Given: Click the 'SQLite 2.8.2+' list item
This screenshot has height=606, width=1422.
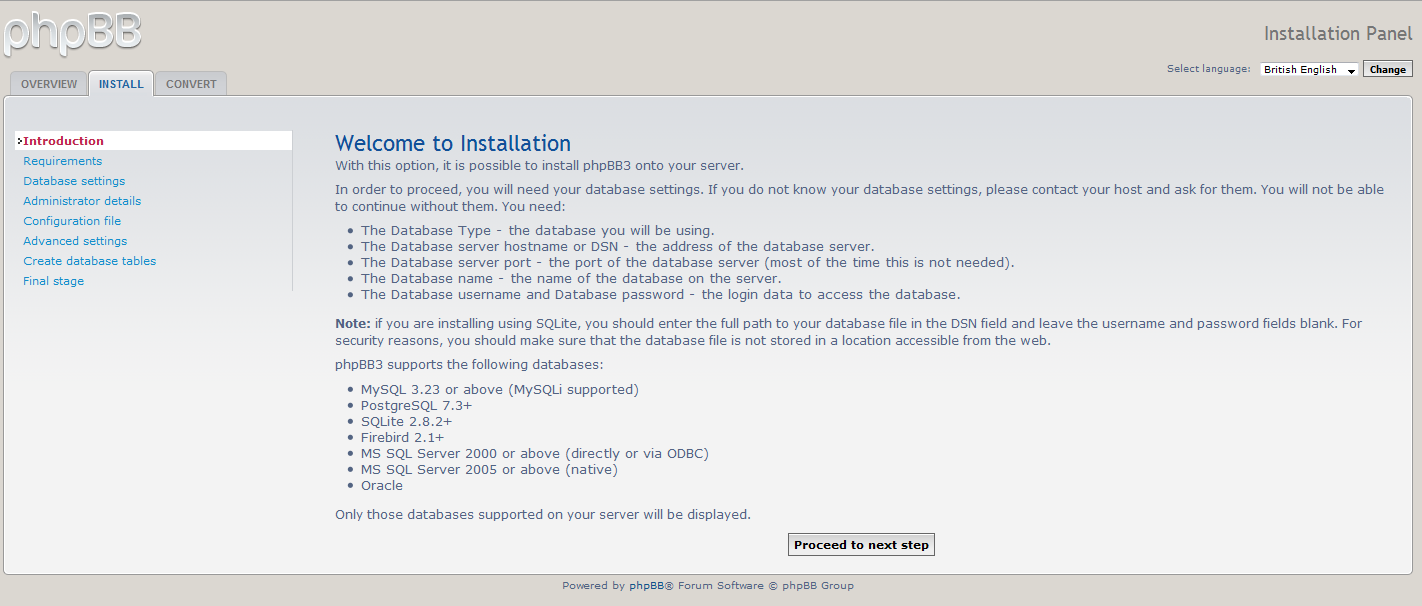Looking at the screenshot, I should coord(406,421).
